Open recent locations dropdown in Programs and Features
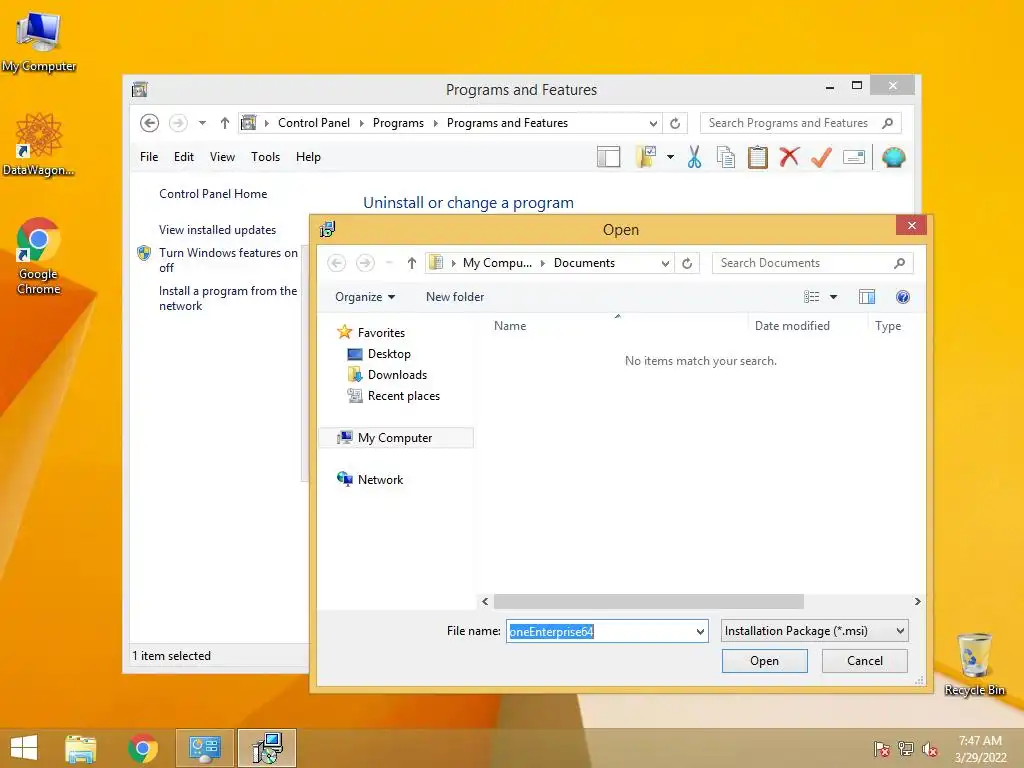The width and height of the screenshot is (1024, 768). tap(202, 123)
